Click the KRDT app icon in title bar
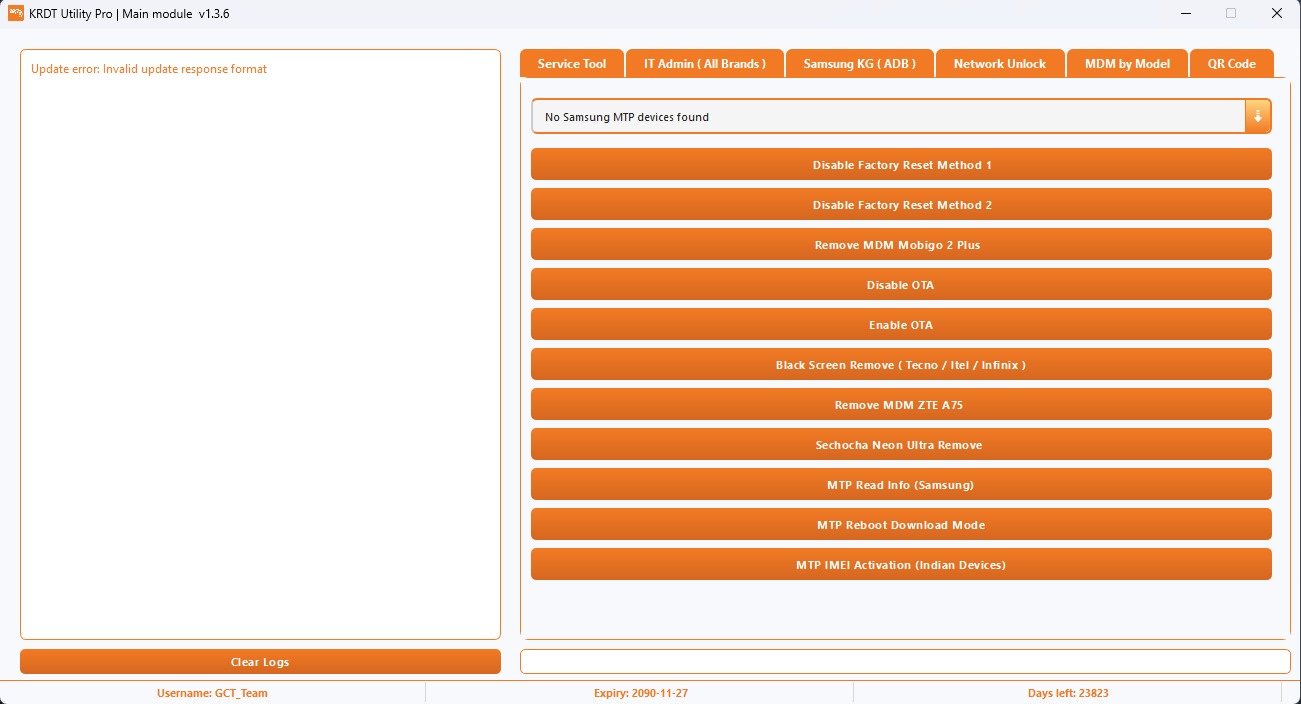 coord(16,13)
